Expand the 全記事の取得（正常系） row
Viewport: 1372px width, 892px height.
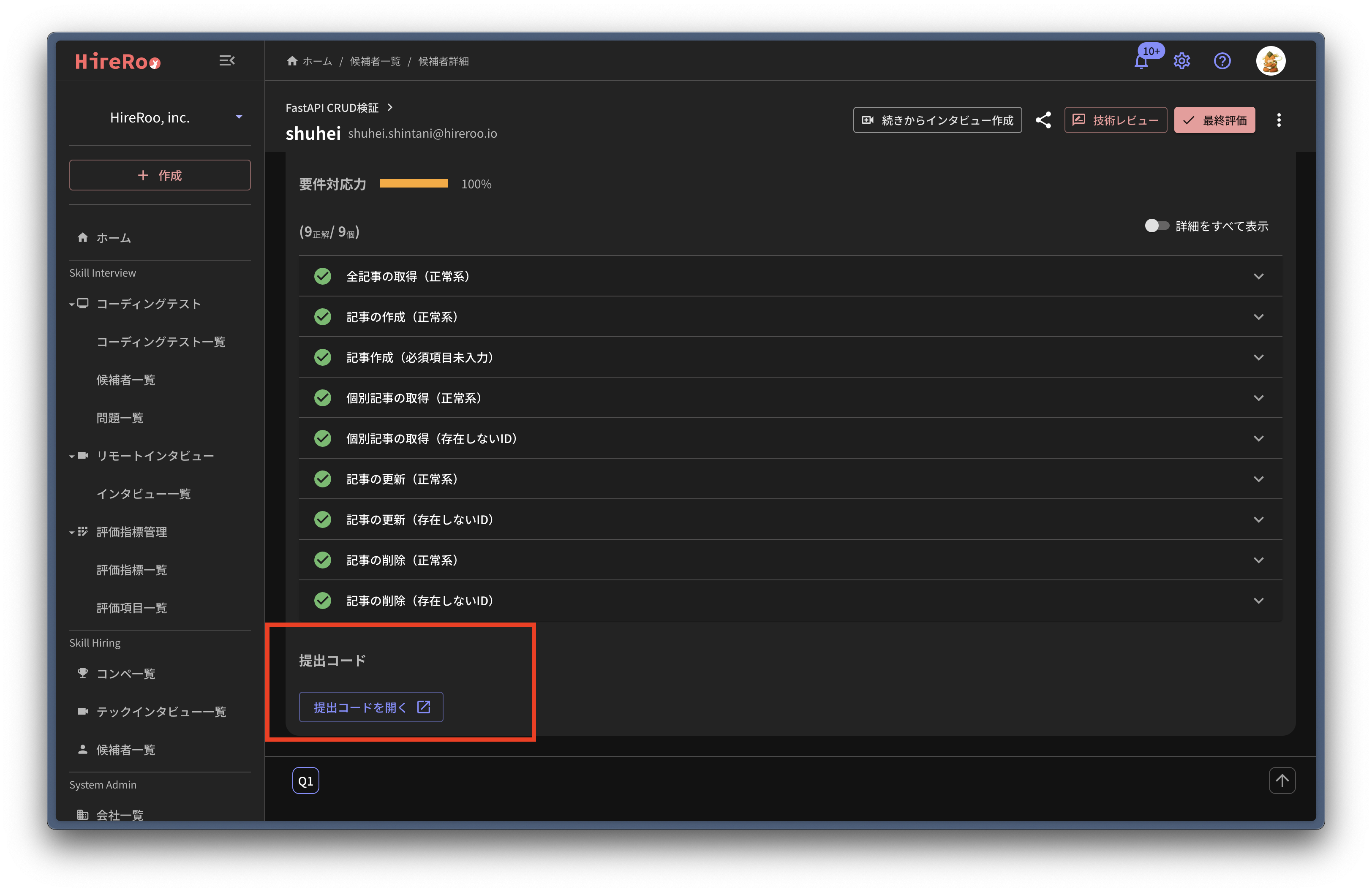click(790, 276)
